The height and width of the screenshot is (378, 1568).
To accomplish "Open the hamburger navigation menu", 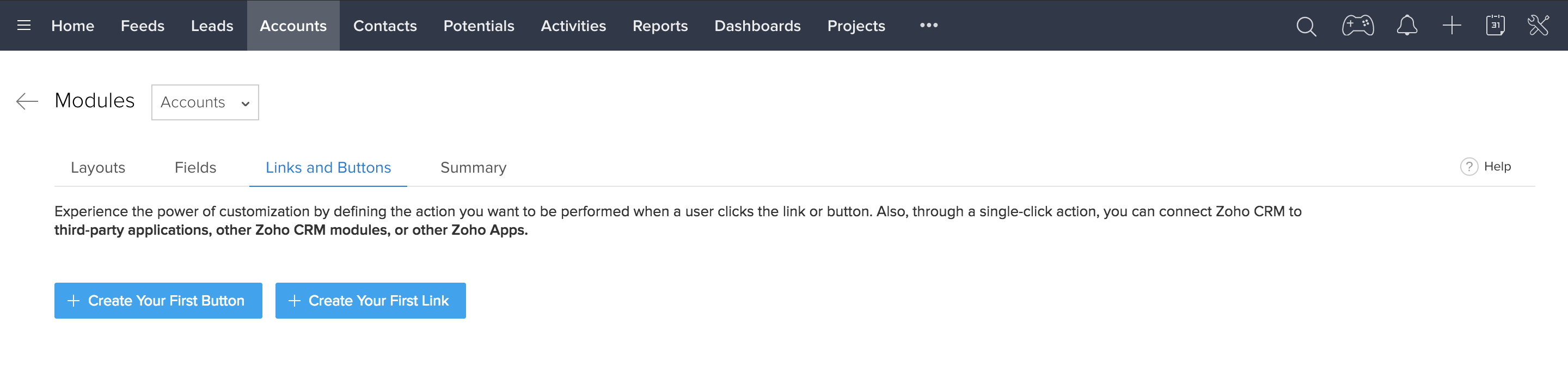I will [x=24, y=26].
